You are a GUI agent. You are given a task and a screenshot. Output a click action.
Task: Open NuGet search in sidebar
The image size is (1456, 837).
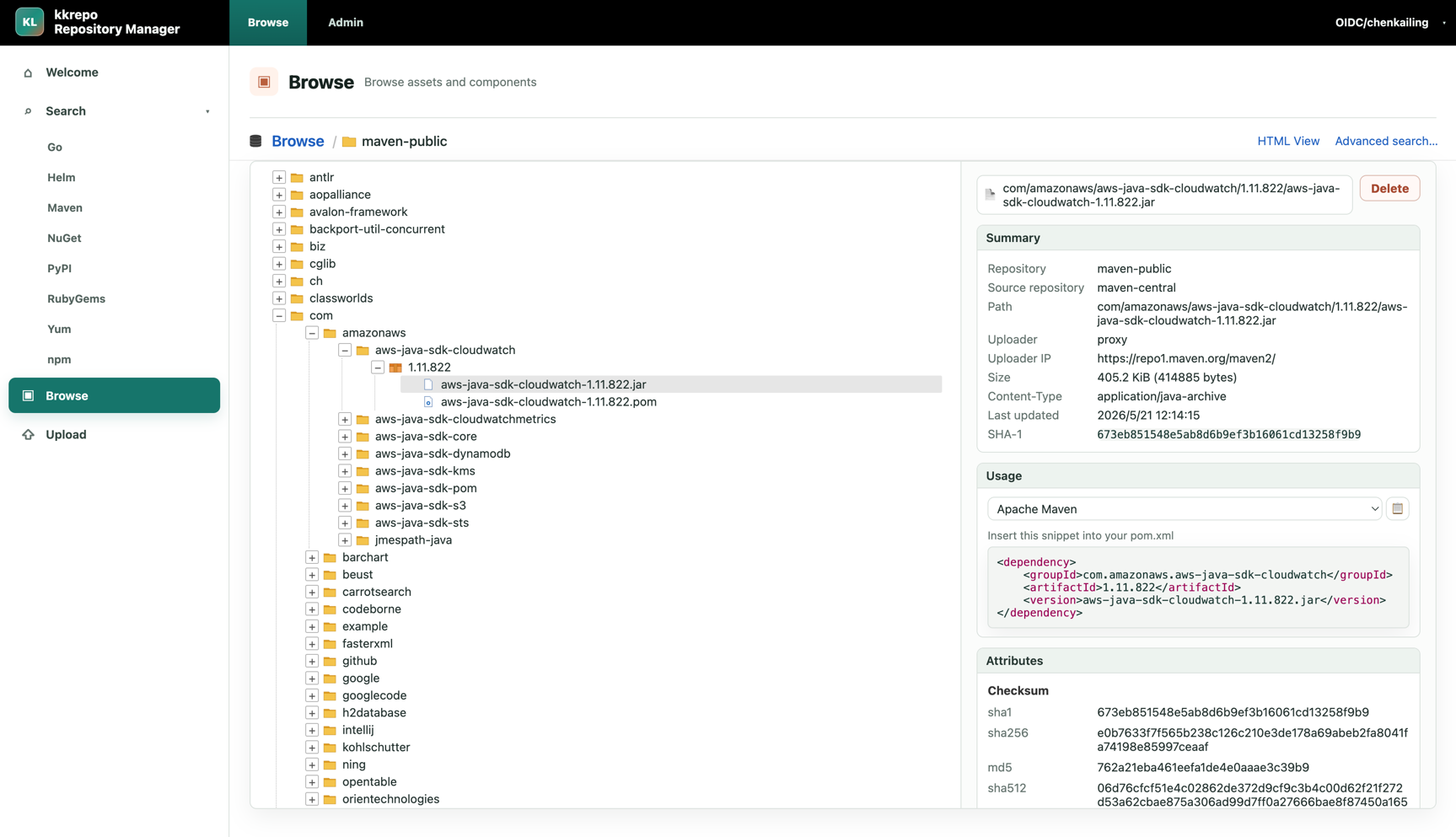(64, 239)
